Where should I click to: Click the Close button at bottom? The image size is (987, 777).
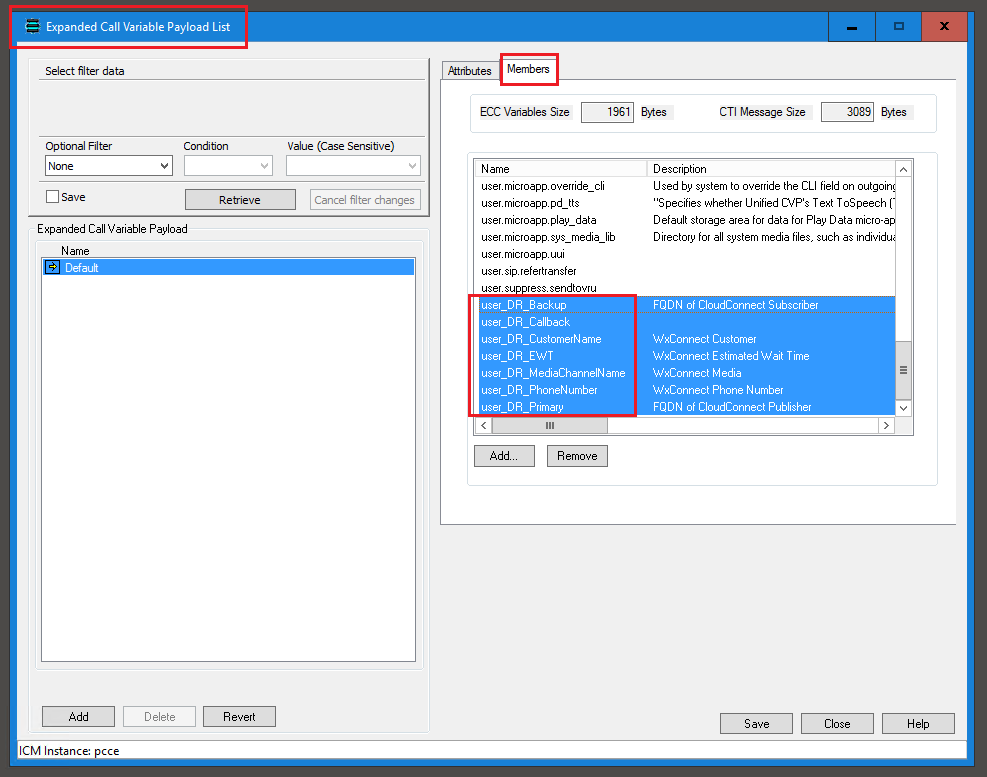[x=837, y=723]
